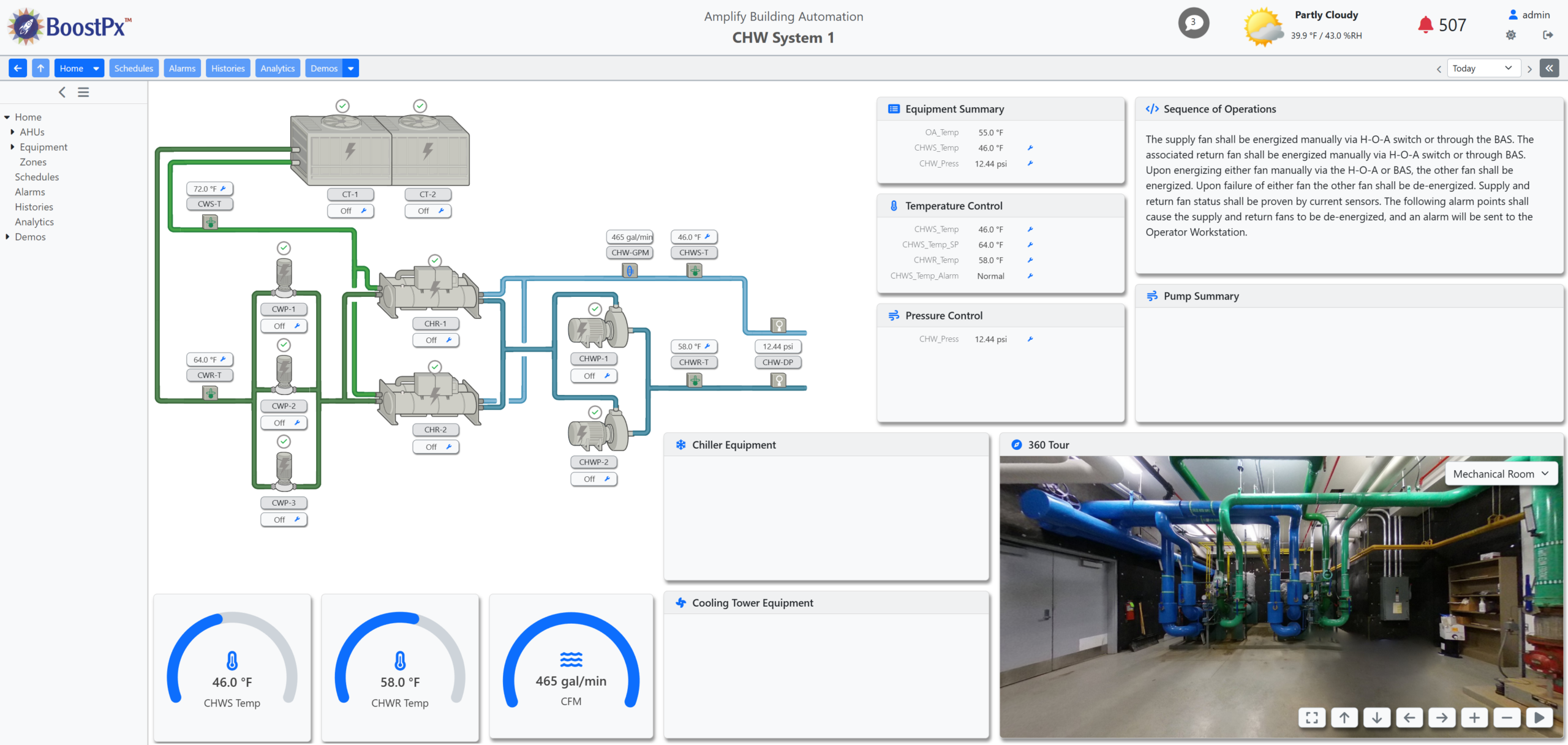Image resolution: width=1568 pixels, height=745 pixels.
Task: Click the up arrow navigation button
Action: click(40, 68)
